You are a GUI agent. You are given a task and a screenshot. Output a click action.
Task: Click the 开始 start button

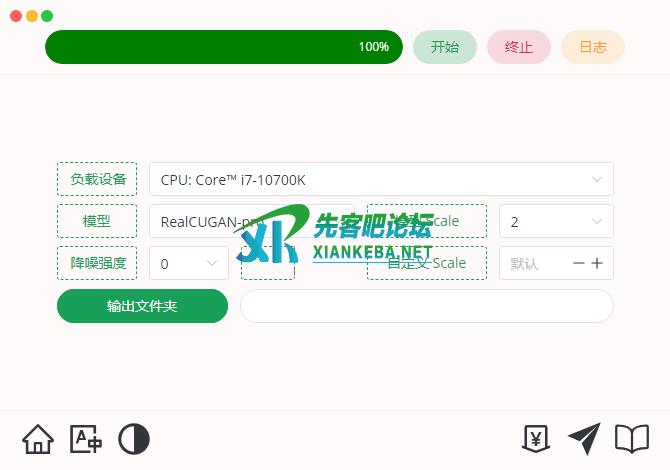click(x=445, y=47)
